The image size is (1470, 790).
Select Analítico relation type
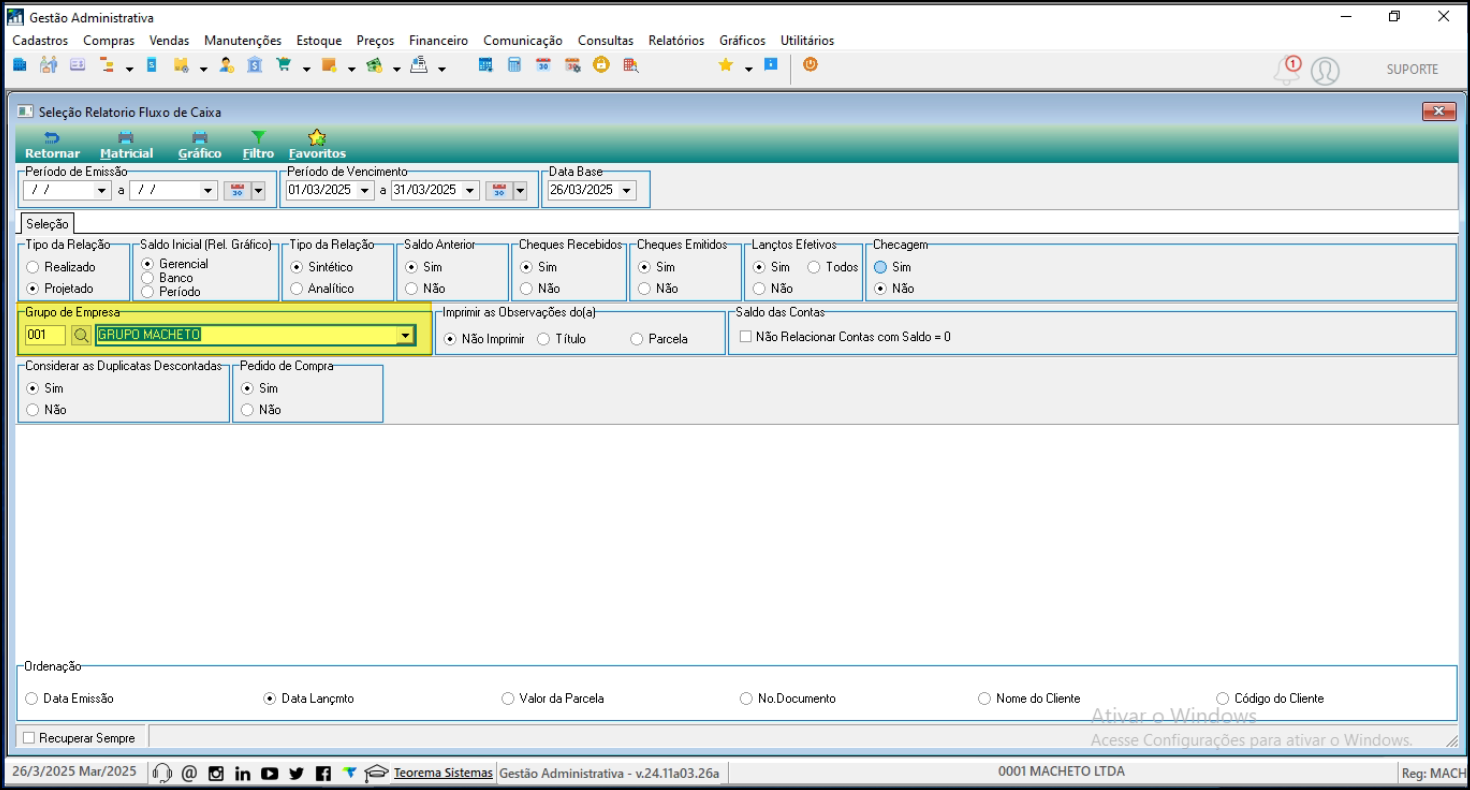[297, 288]
